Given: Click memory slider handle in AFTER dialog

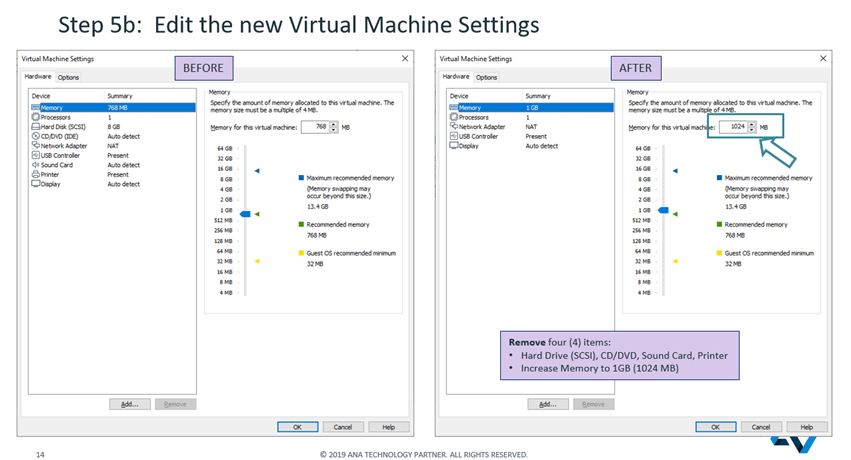Looking at the screenshot, I should [x=662, y=213].
